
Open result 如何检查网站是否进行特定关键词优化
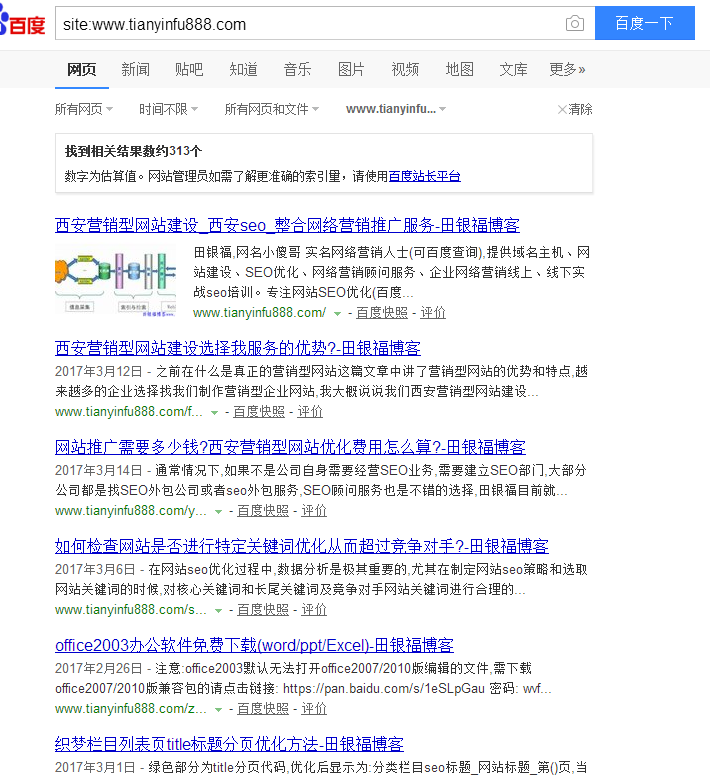(x=301, y=546)
